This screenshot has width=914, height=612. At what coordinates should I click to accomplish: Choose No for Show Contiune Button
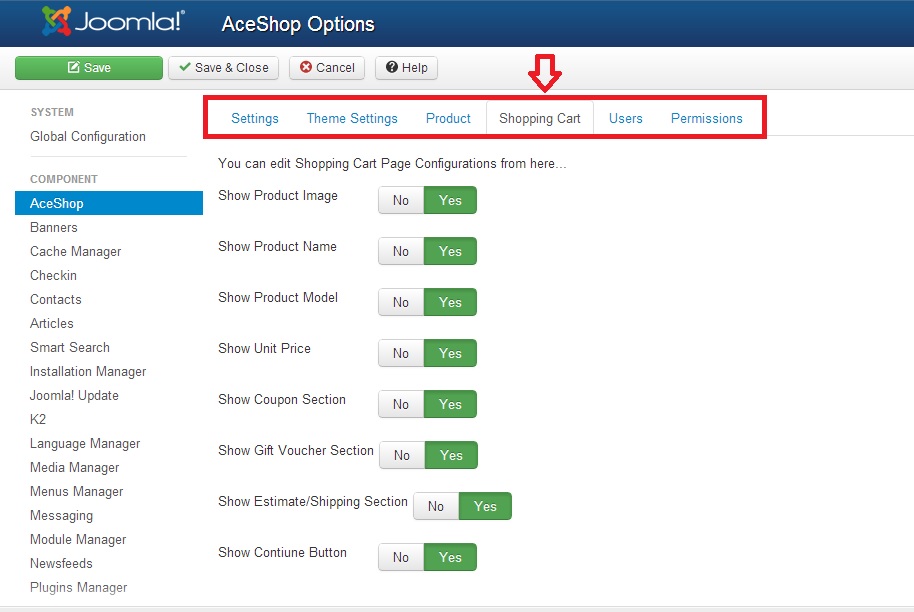pos(401,557)
